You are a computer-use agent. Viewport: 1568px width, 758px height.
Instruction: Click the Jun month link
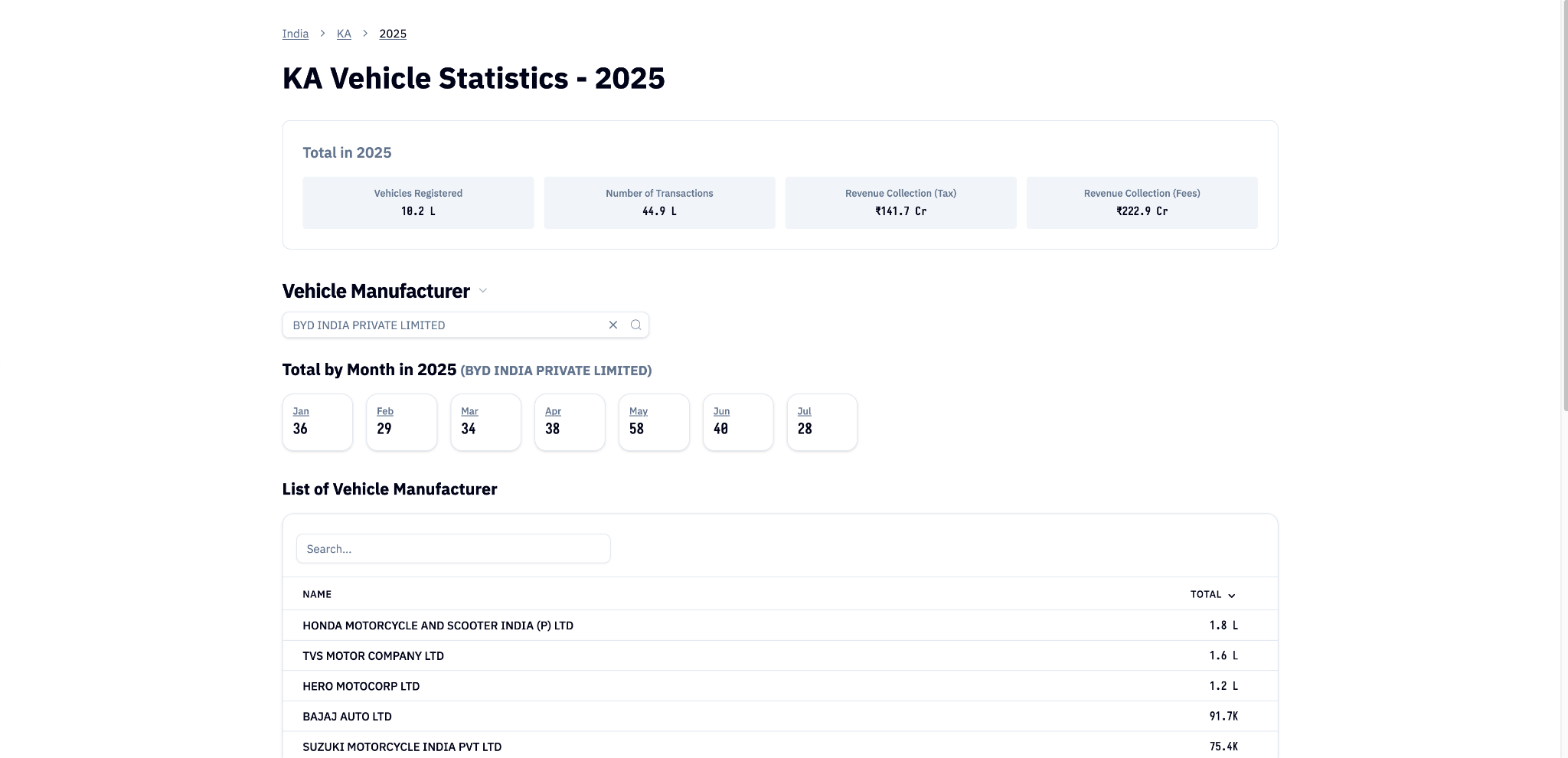click(x=721, y=411)
